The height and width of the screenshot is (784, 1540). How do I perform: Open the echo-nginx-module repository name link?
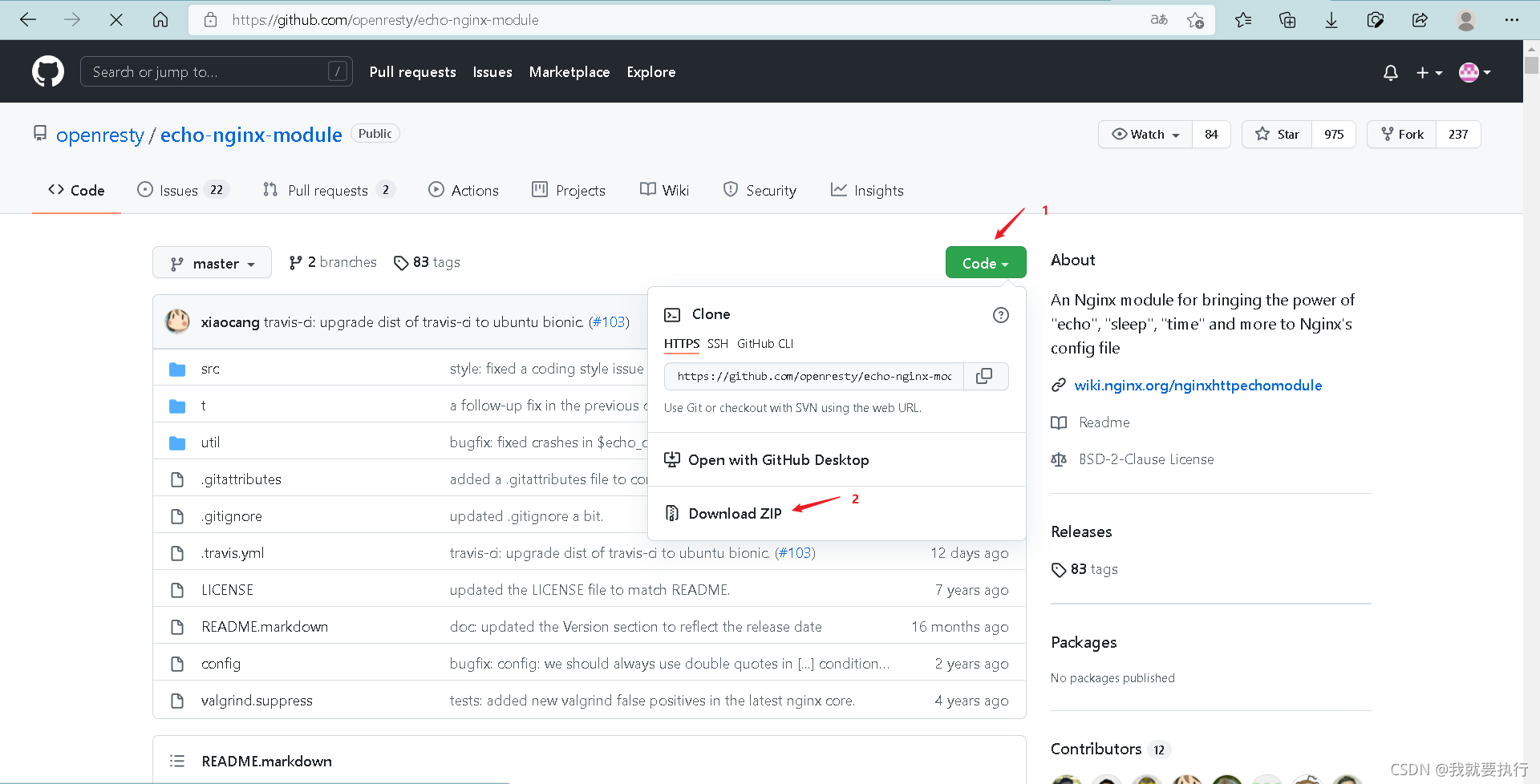coord(251,135)
